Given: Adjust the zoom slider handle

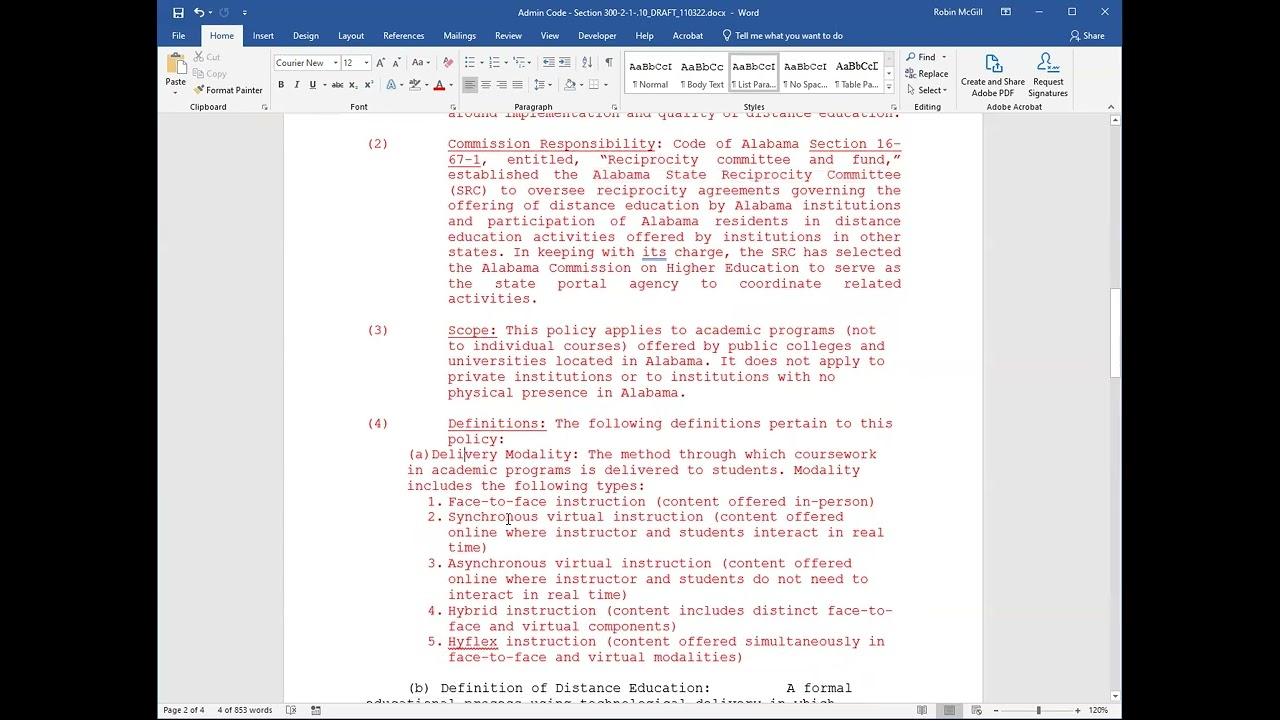Looking at the screenshot, I should (1038, 710).
